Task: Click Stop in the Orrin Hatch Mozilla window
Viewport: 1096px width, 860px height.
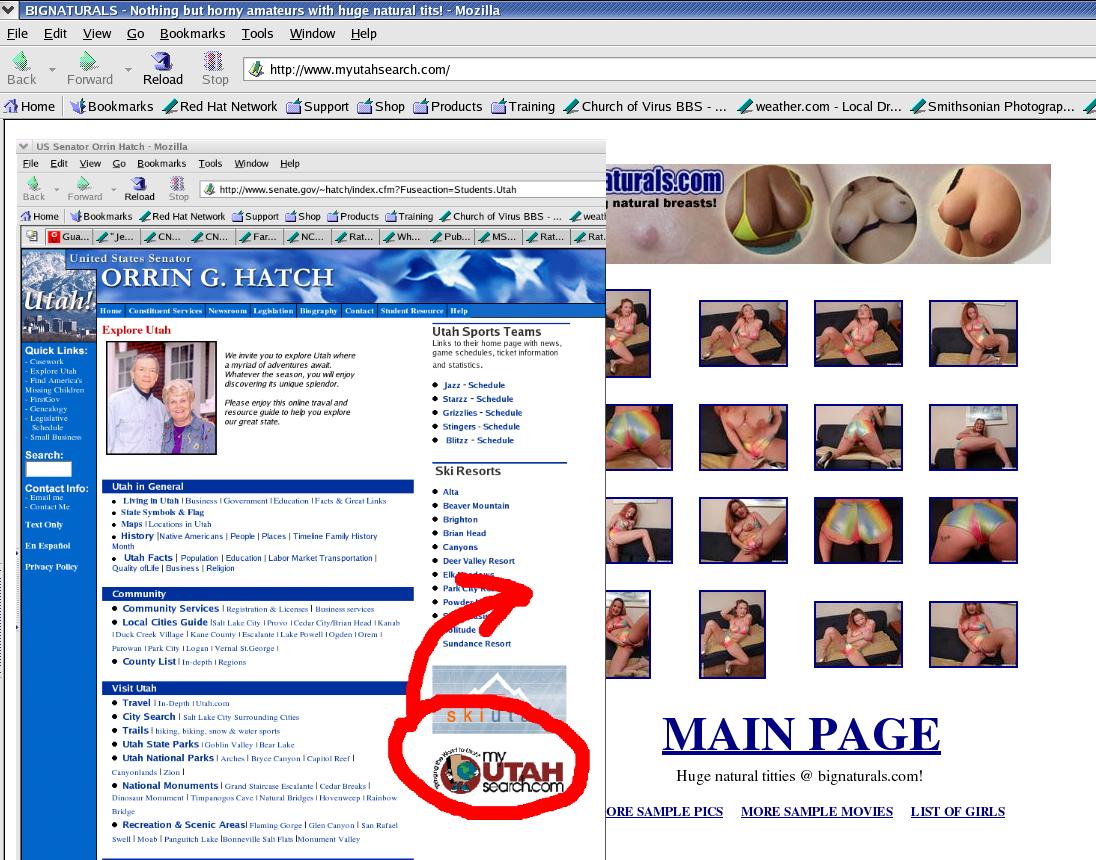Action: [178, 189]
